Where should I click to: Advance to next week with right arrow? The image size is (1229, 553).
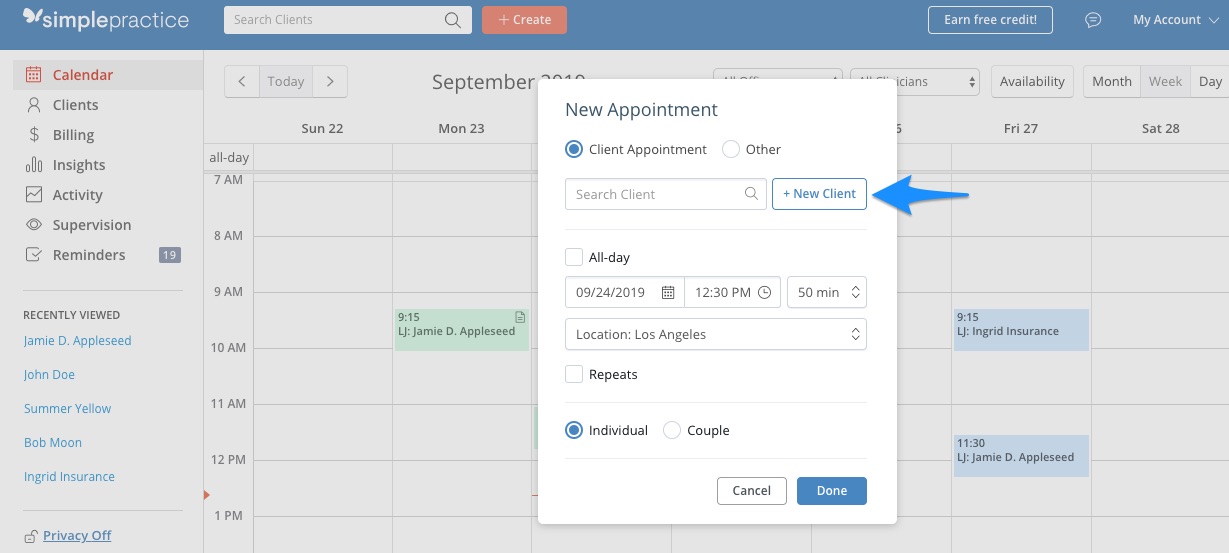pos(330,82)
